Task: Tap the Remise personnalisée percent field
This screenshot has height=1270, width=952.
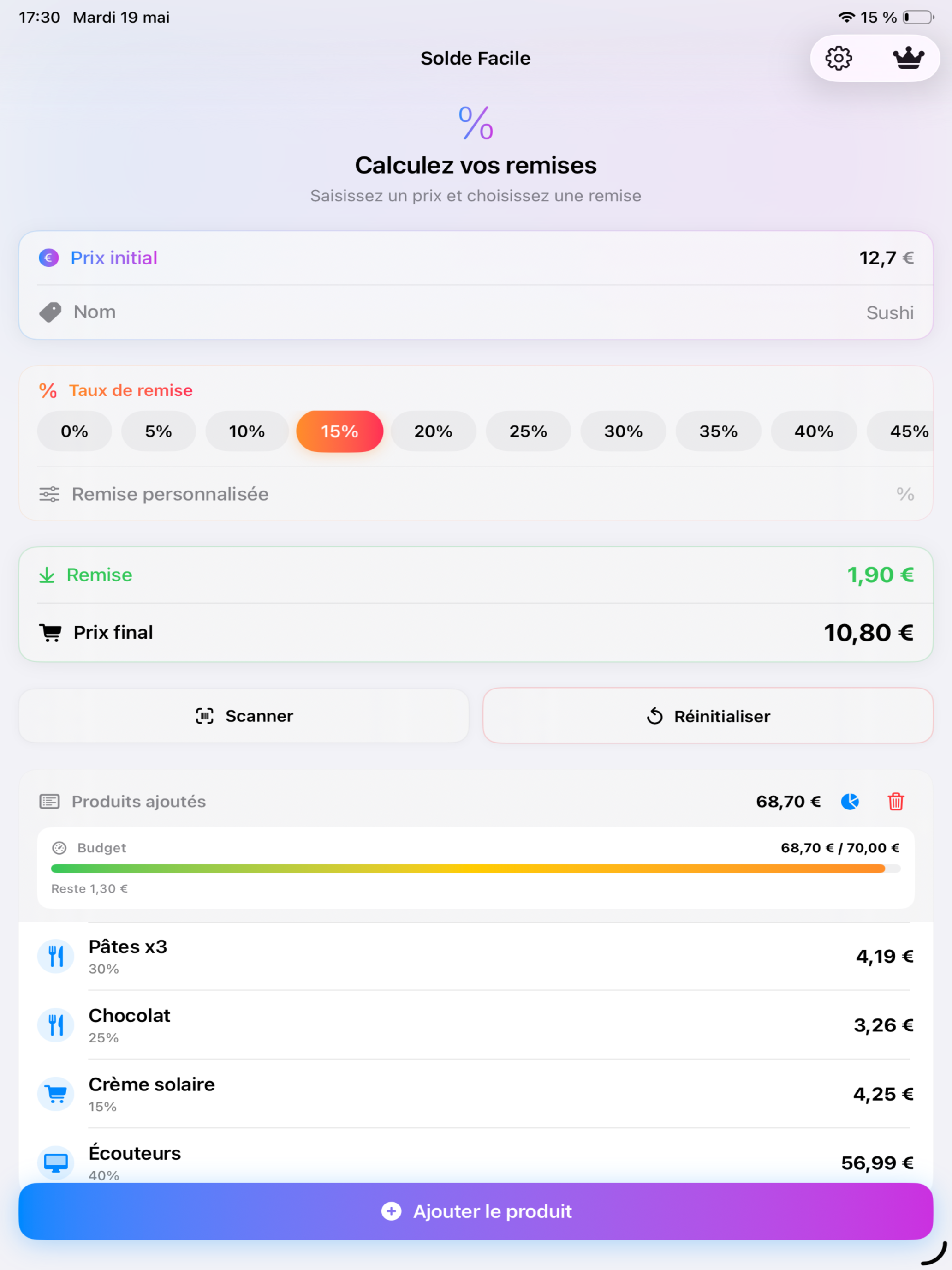Action: coord(905,494)
